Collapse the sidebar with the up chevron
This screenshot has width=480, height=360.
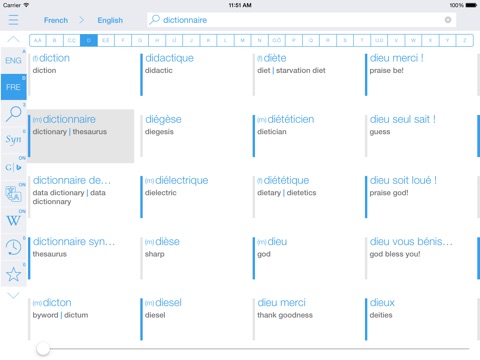point(13,39)
